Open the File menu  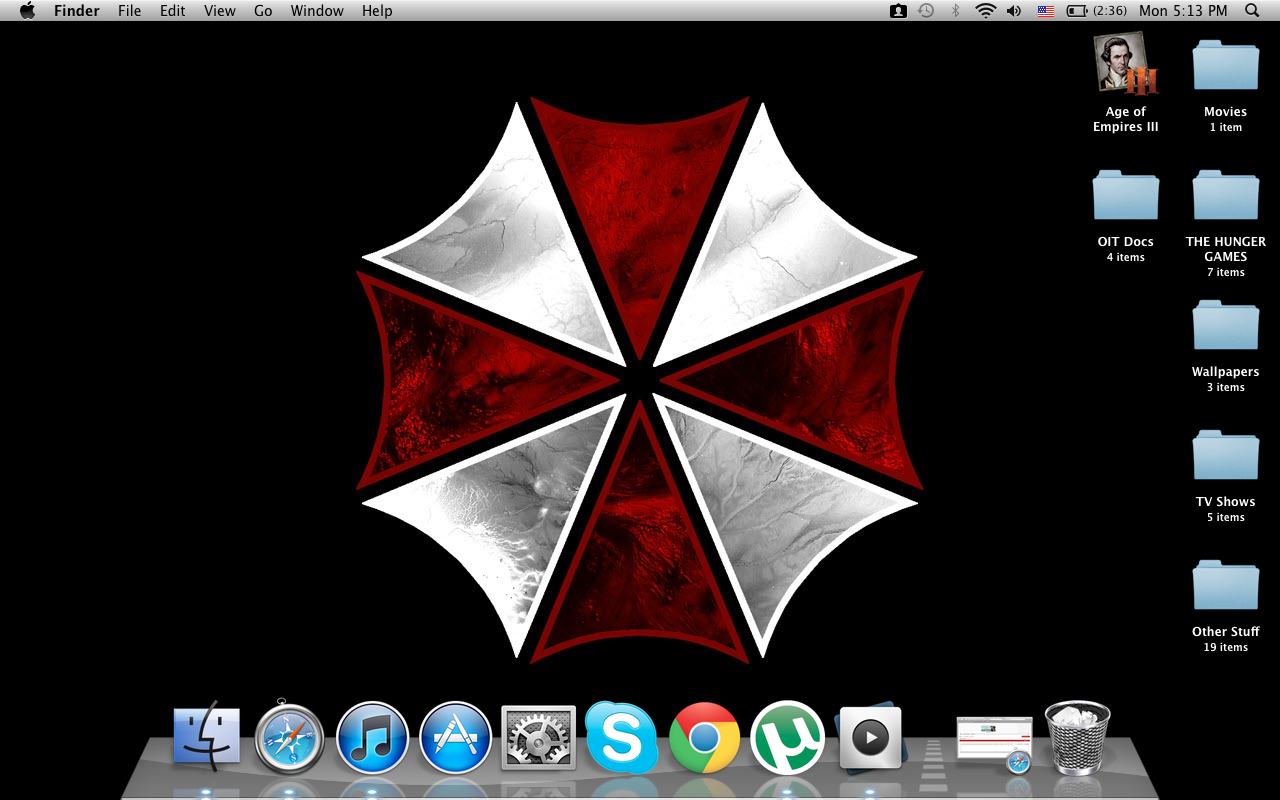(129, 11)
